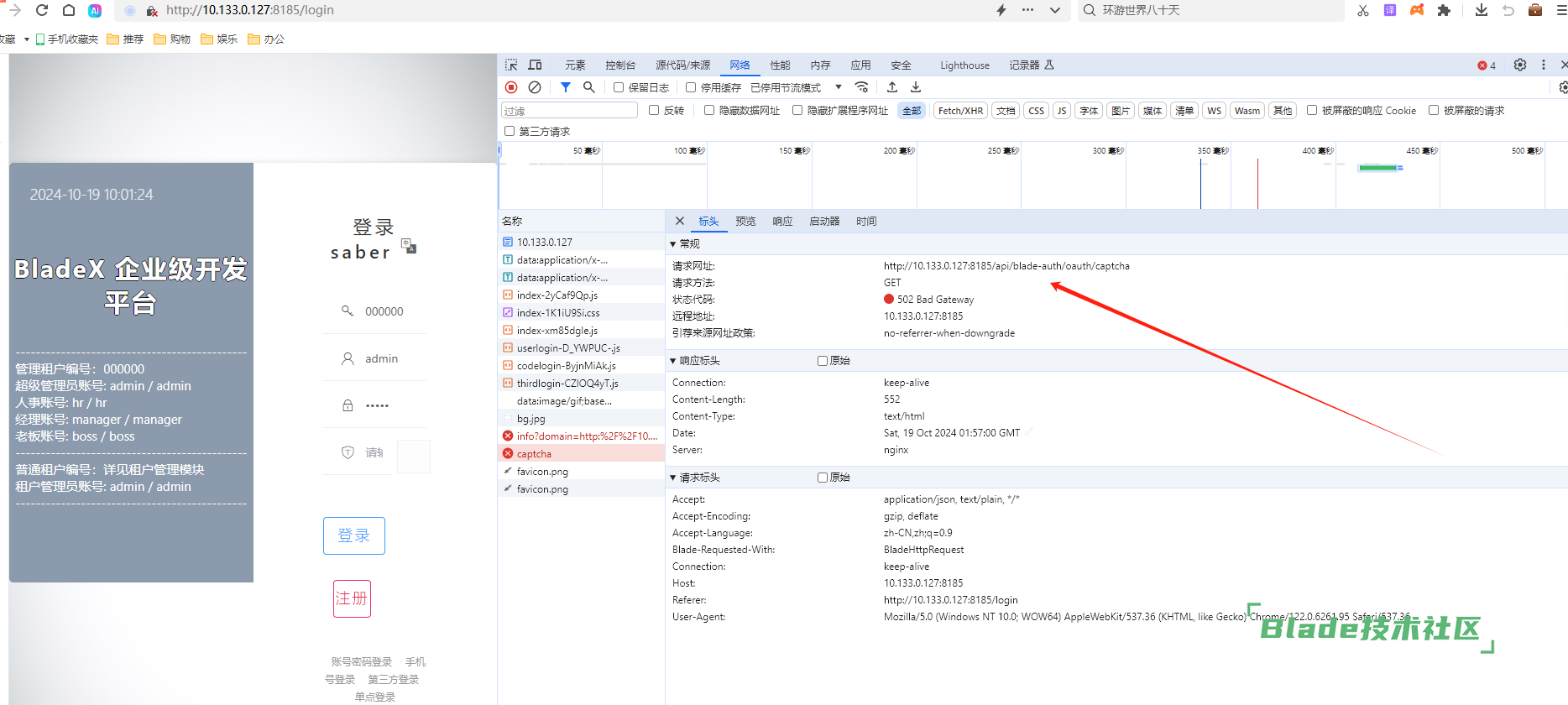The height and width of the screenshot is (705, 1568).
Task: Filter requests by CSS type
Action: [1037, 111]
